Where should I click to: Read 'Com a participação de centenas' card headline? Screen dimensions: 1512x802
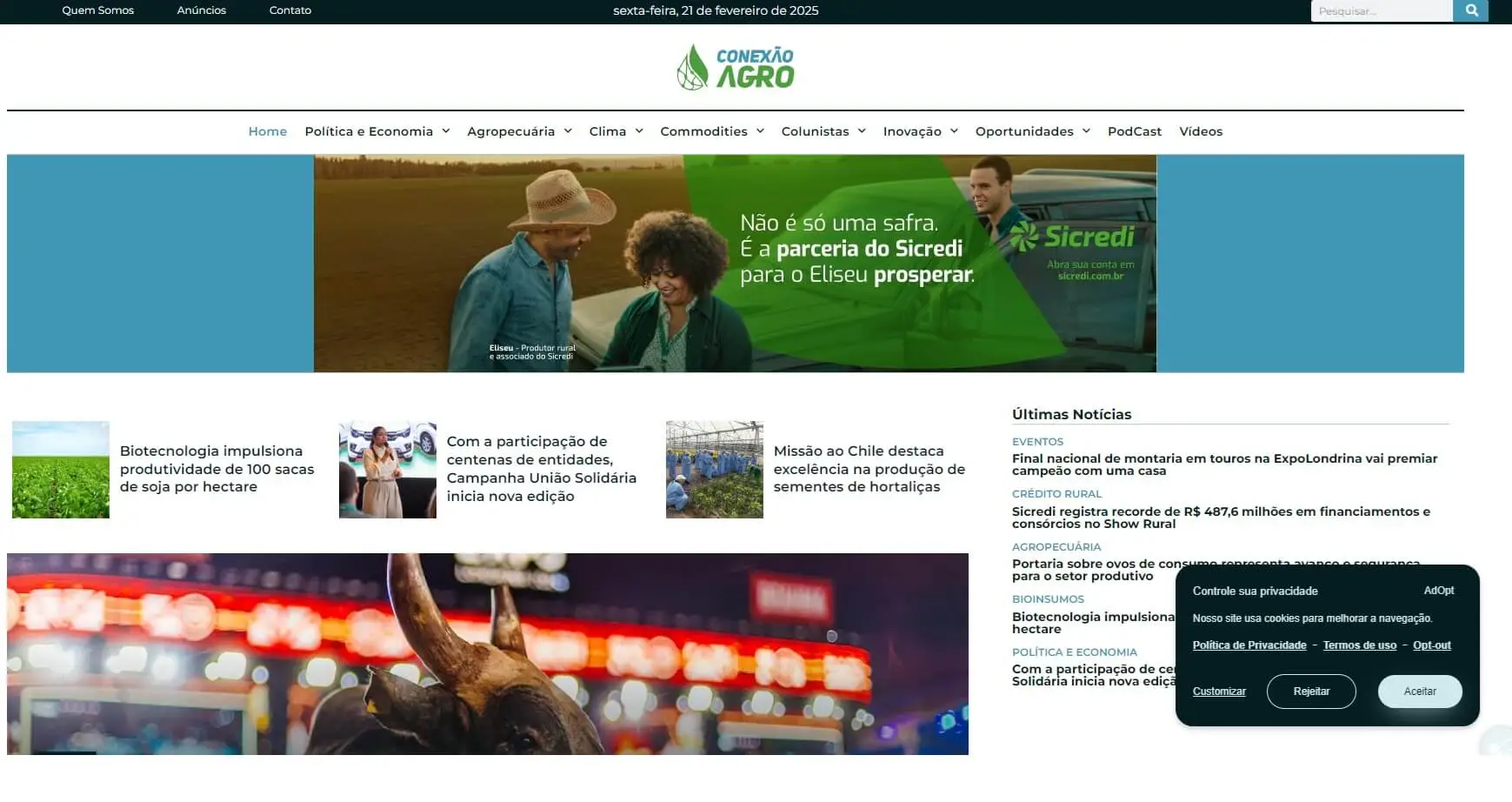tap(542, 469)
